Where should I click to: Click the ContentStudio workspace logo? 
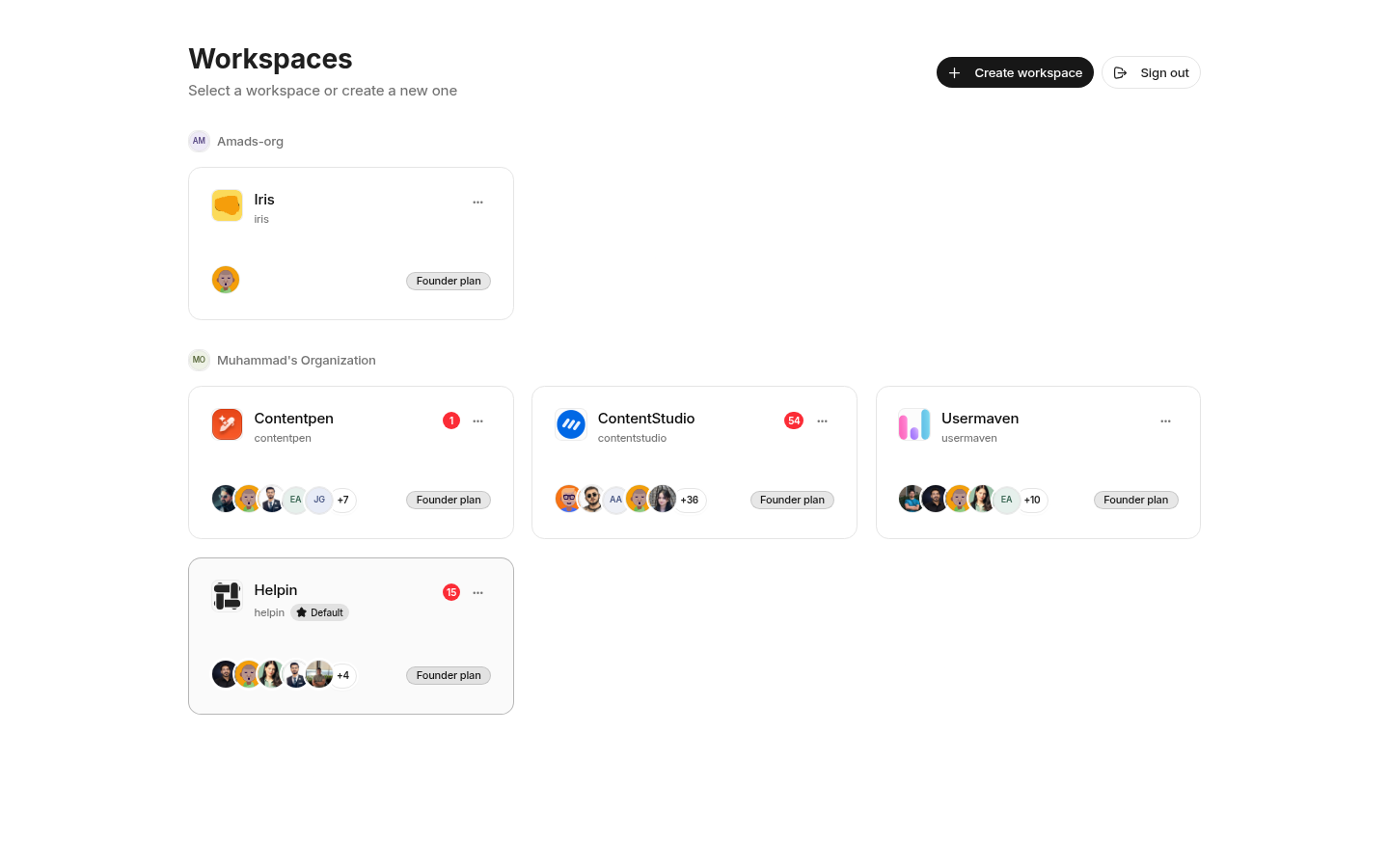click(x=571, y=424)
